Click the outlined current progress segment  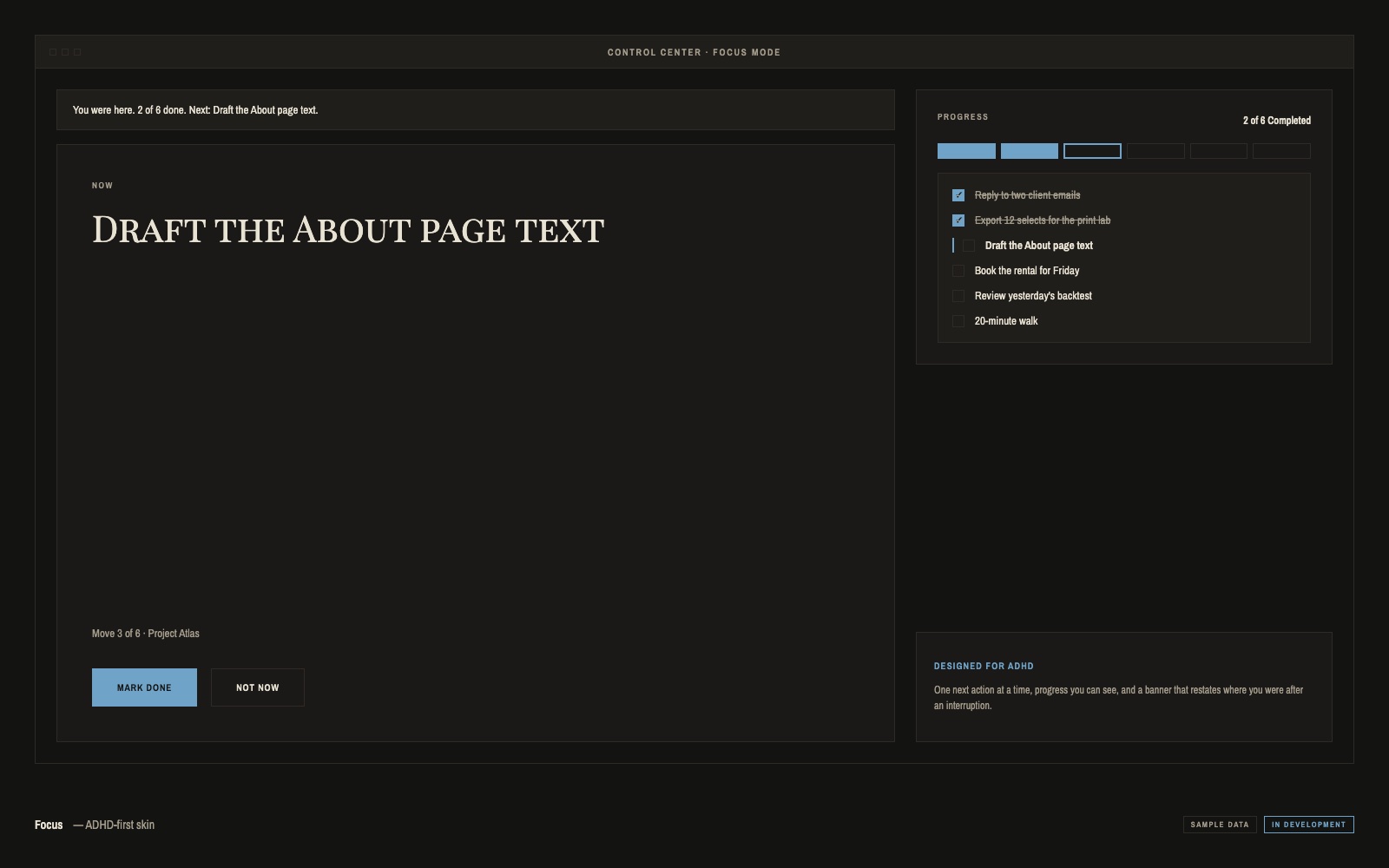pos(1092,151)
